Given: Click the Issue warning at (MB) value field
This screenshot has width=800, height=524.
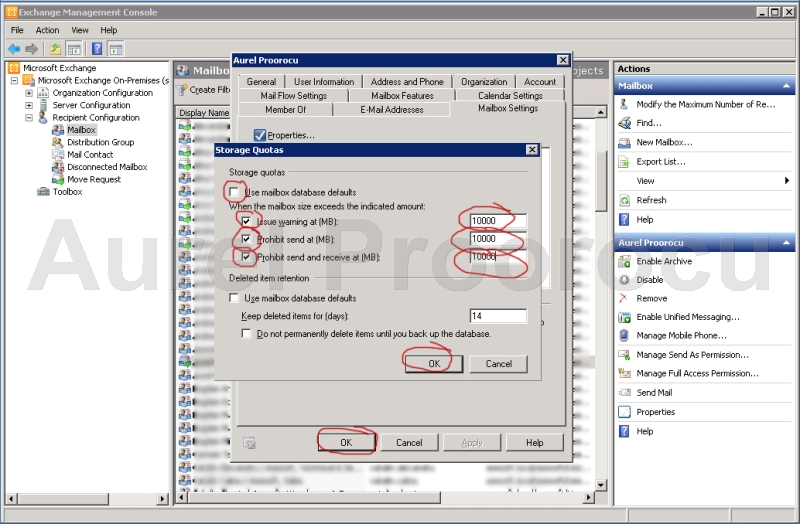Looking at the screenshot, I should tap(498, 220).
